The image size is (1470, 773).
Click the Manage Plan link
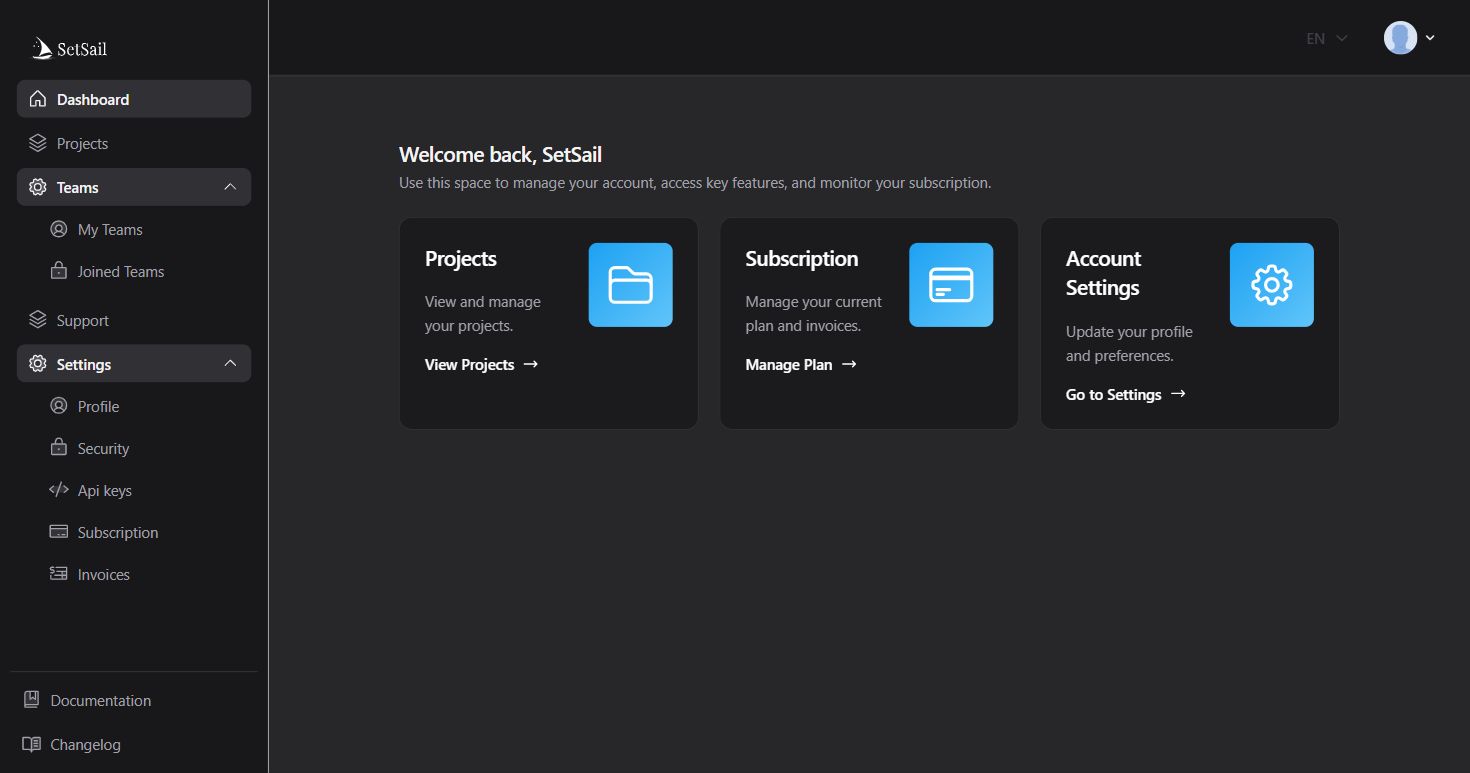(x=800, y=364)
